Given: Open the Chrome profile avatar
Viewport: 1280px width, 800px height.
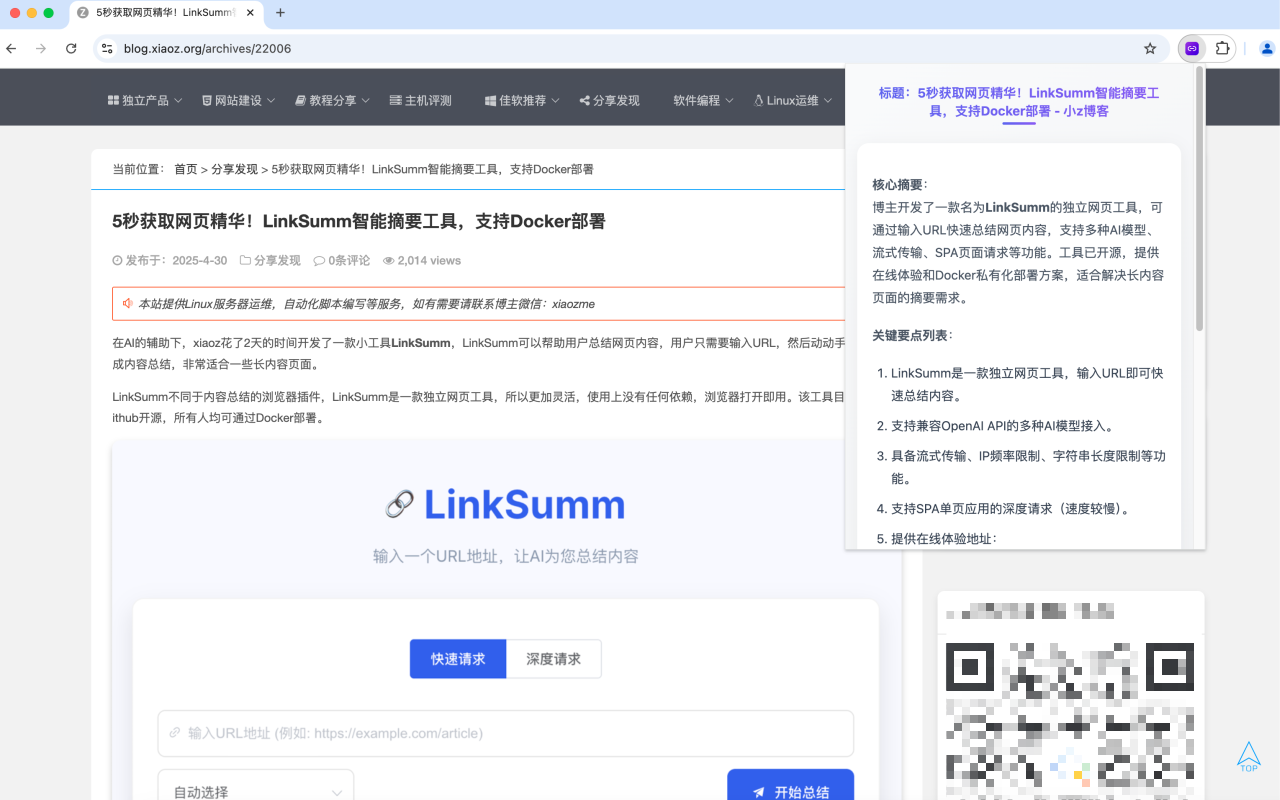Looking at the screenshot, I should (1267, 48).
